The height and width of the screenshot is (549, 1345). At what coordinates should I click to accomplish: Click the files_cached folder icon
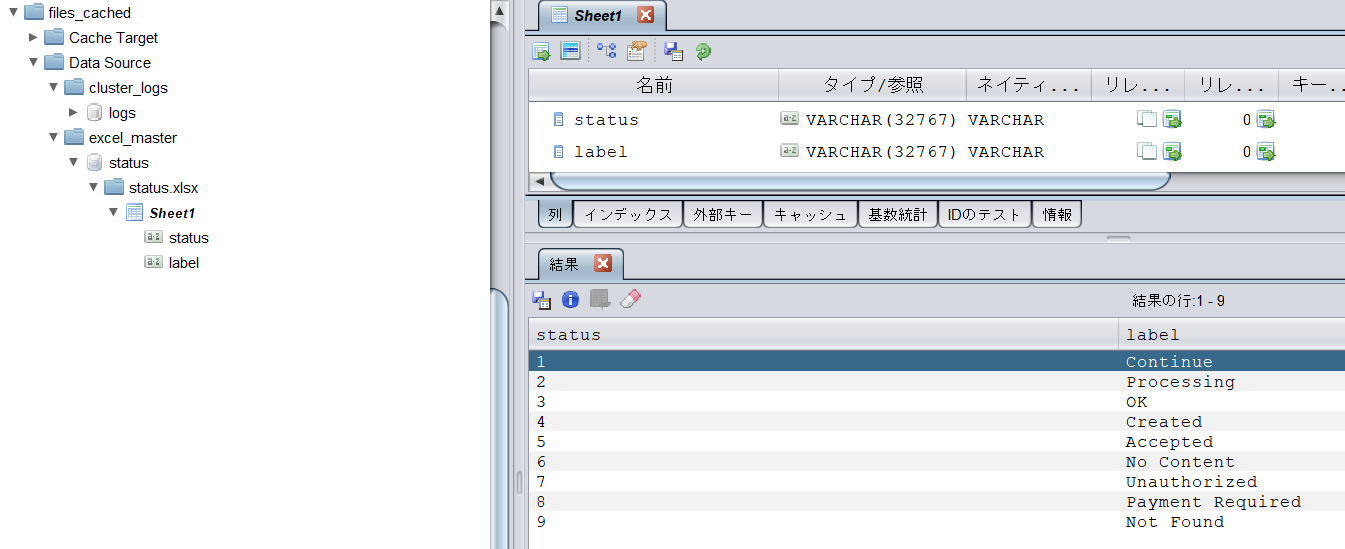click(34, 13)
